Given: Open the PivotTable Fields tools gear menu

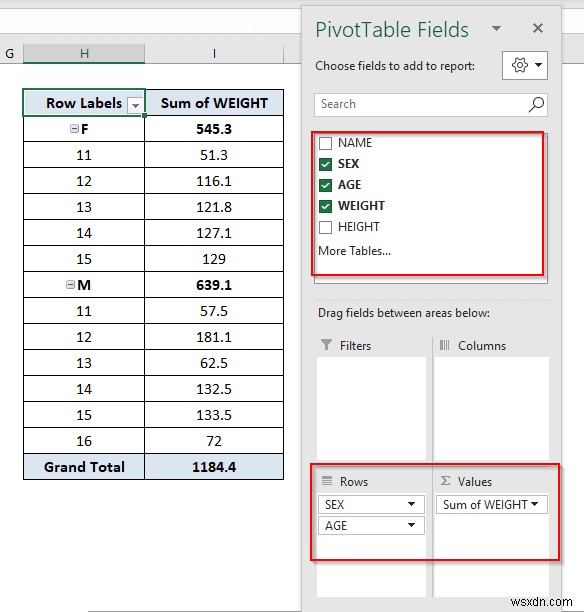Looking at the screenshot, I should 525,65.
